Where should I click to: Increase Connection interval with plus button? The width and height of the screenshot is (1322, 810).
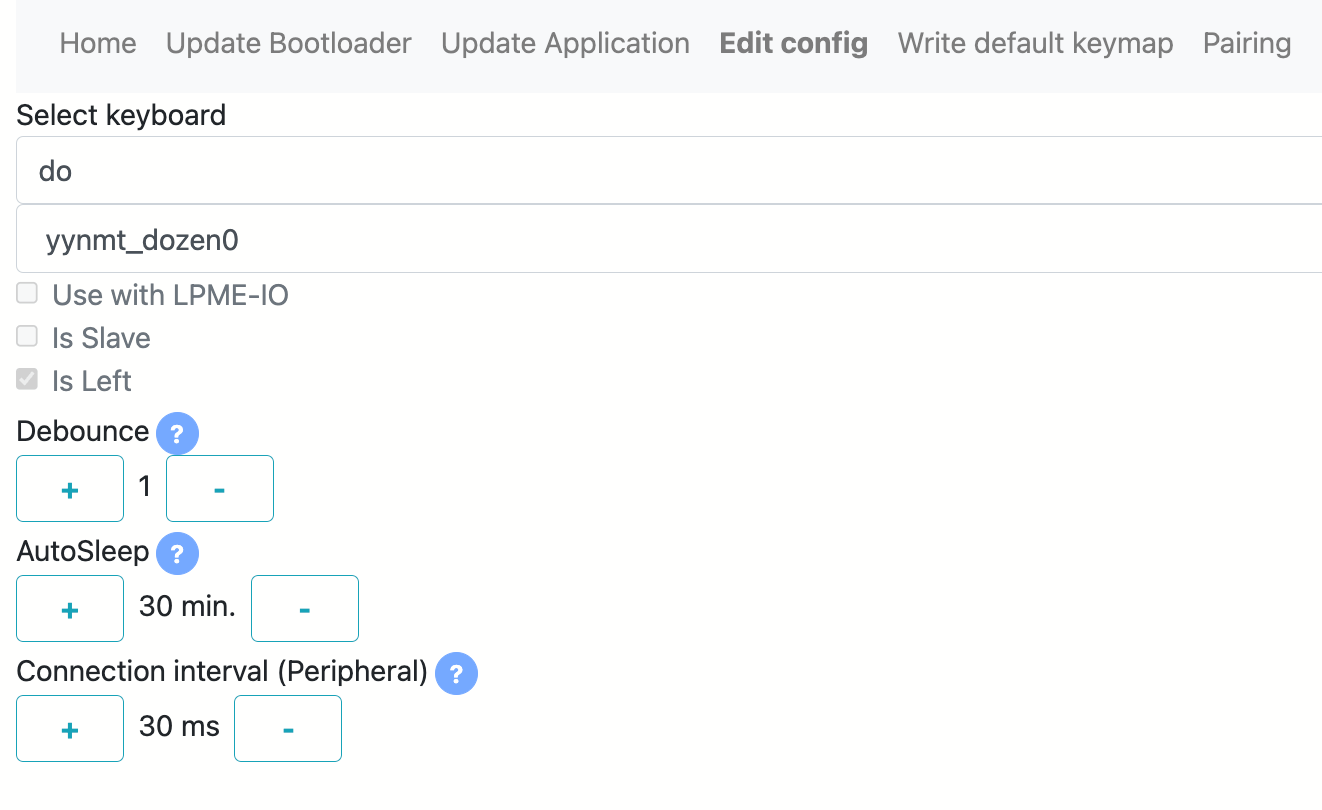[x=70, y=729]
